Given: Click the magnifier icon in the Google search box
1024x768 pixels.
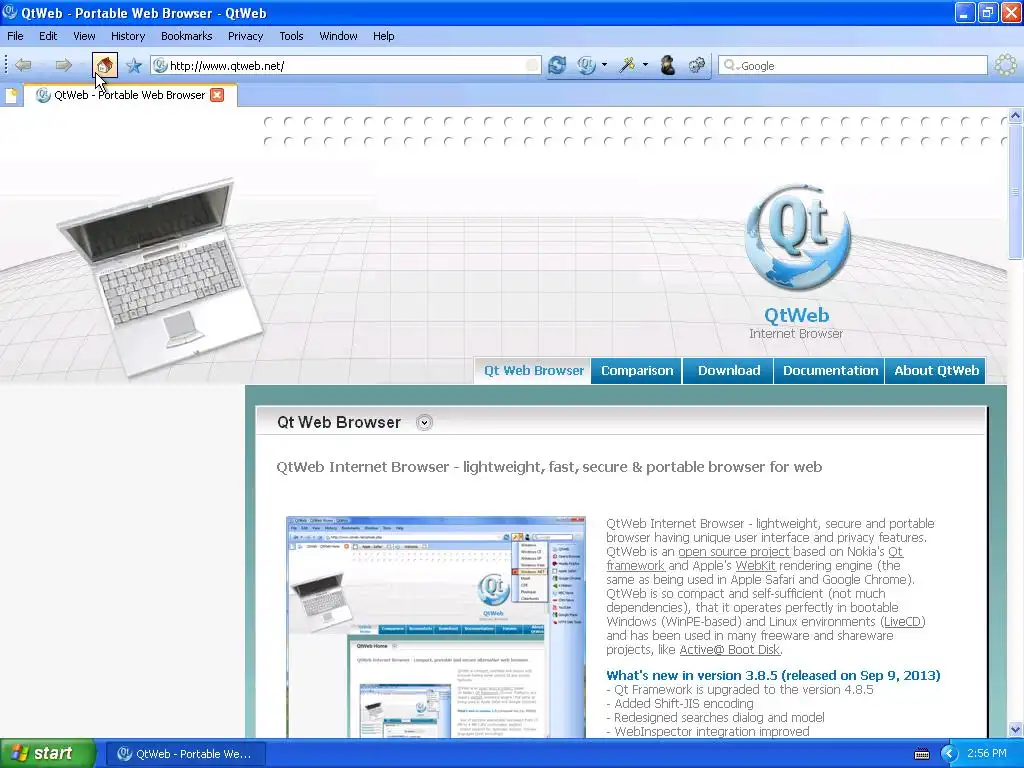Looking at the screenshot, I should (x=730, y=65).
